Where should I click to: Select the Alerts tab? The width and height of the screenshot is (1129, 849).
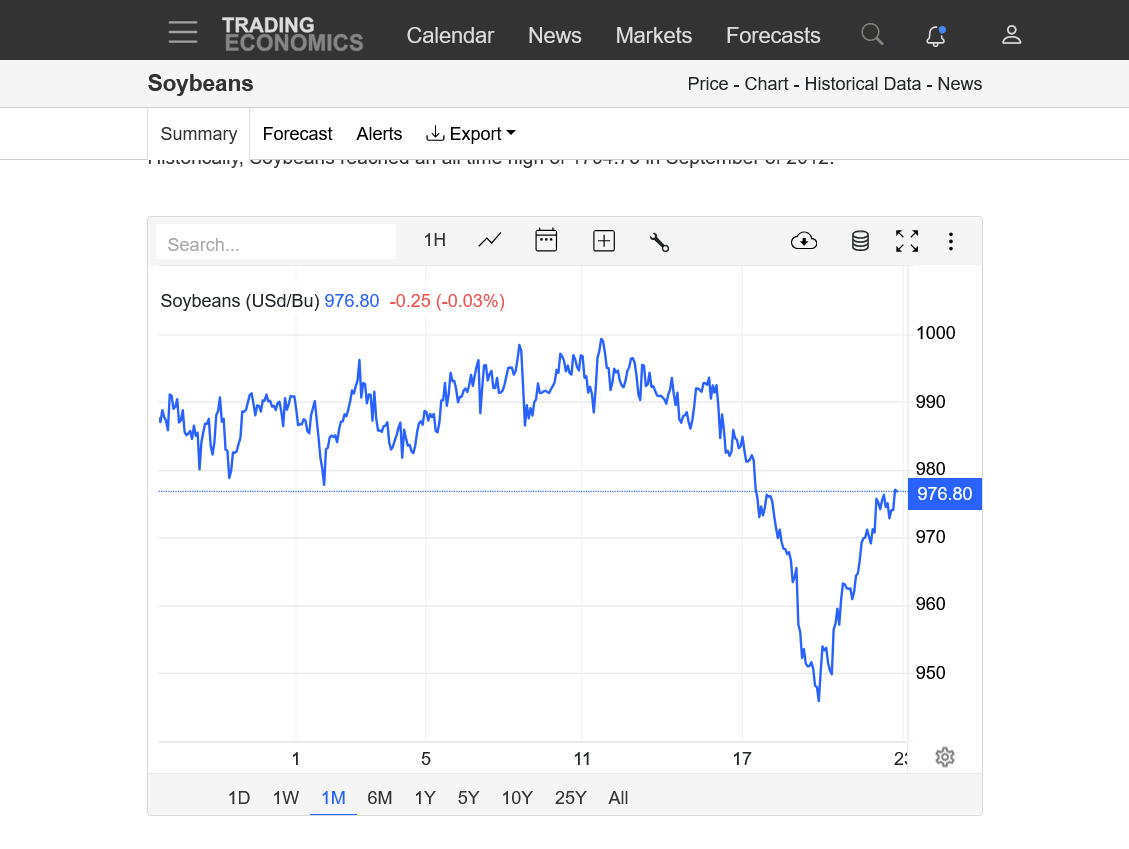pos(379,134)
